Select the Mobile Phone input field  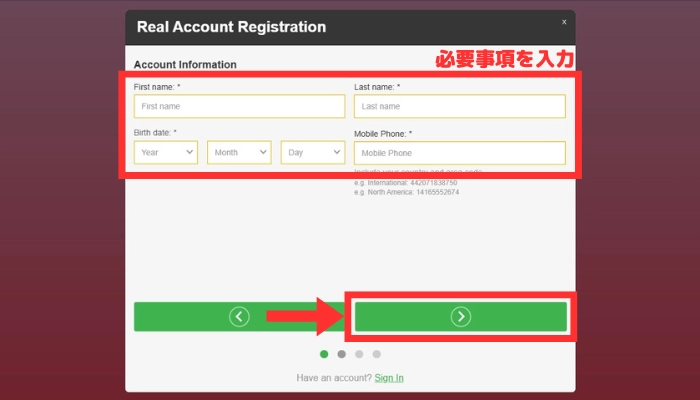(x=459, y=153)
